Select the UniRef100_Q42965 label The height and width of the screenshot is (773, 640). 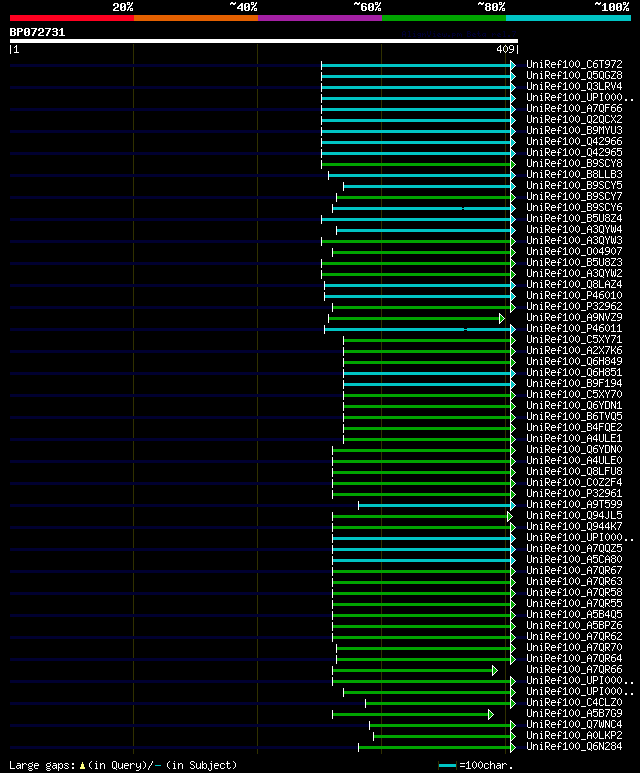(574, 152)
